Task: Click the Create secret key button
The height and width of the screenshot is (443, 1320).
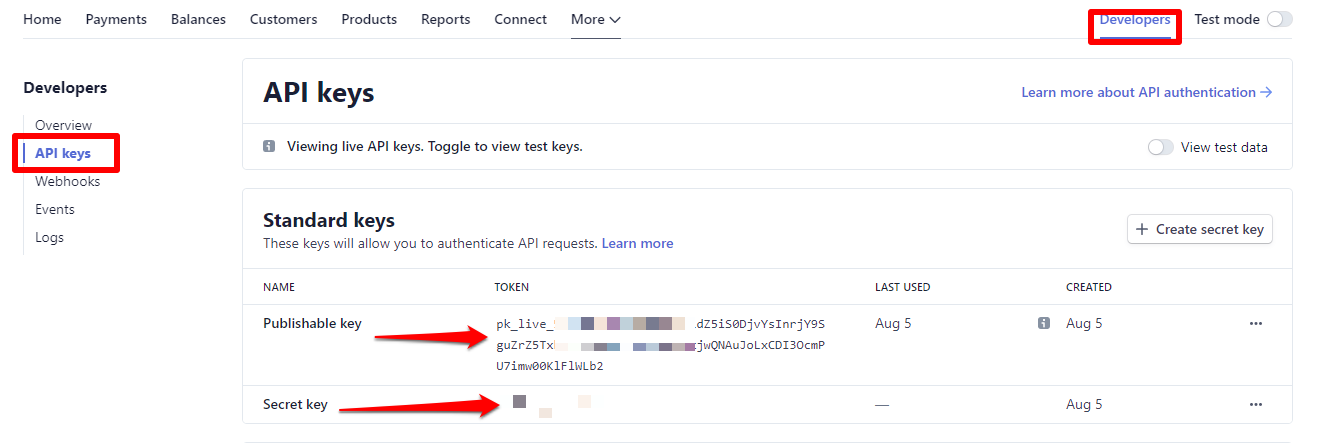Action: (x=1199, y=229)
